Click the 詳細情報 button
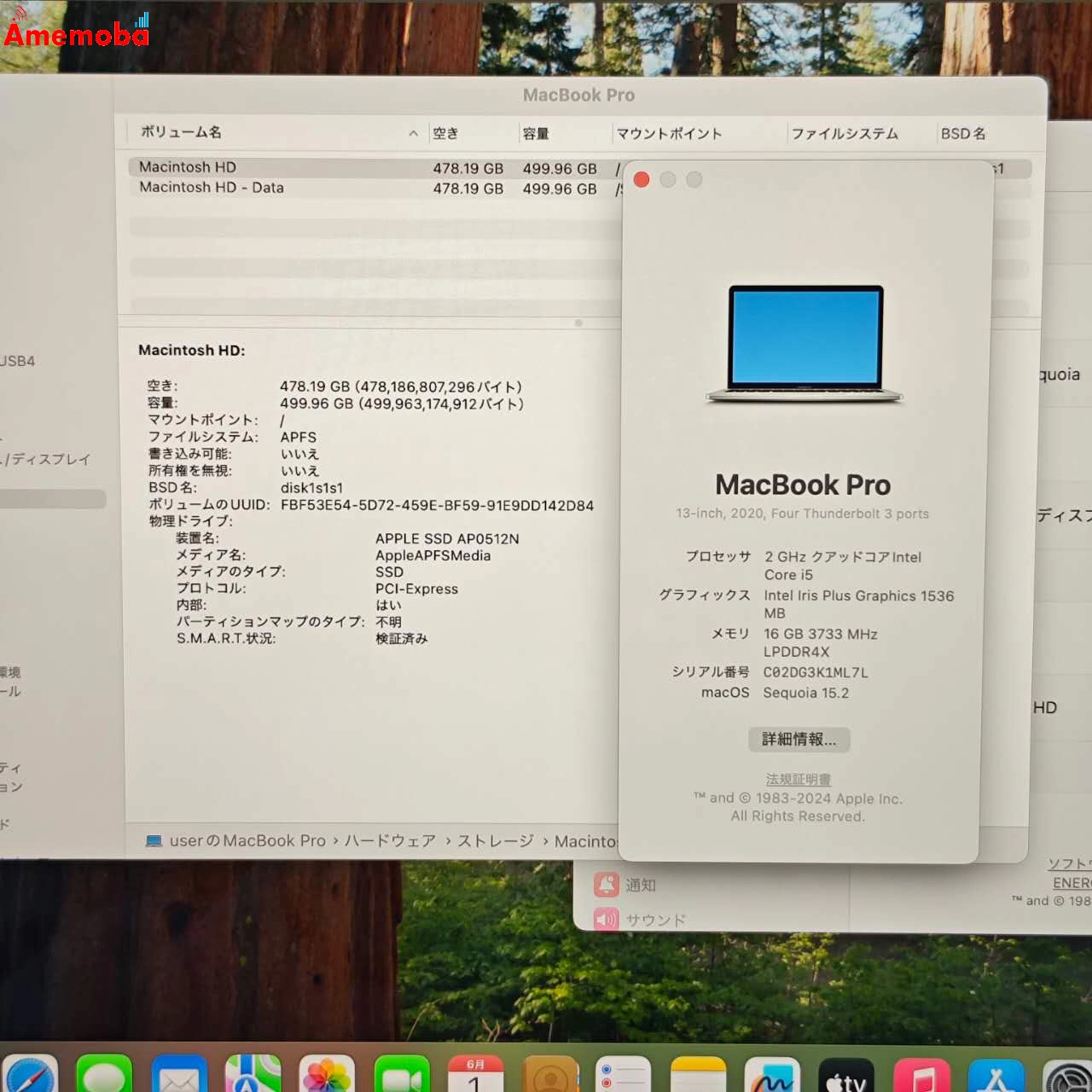Viewport: 1092px width, 1092px height. pyautogui.click(x=799, y=740)
